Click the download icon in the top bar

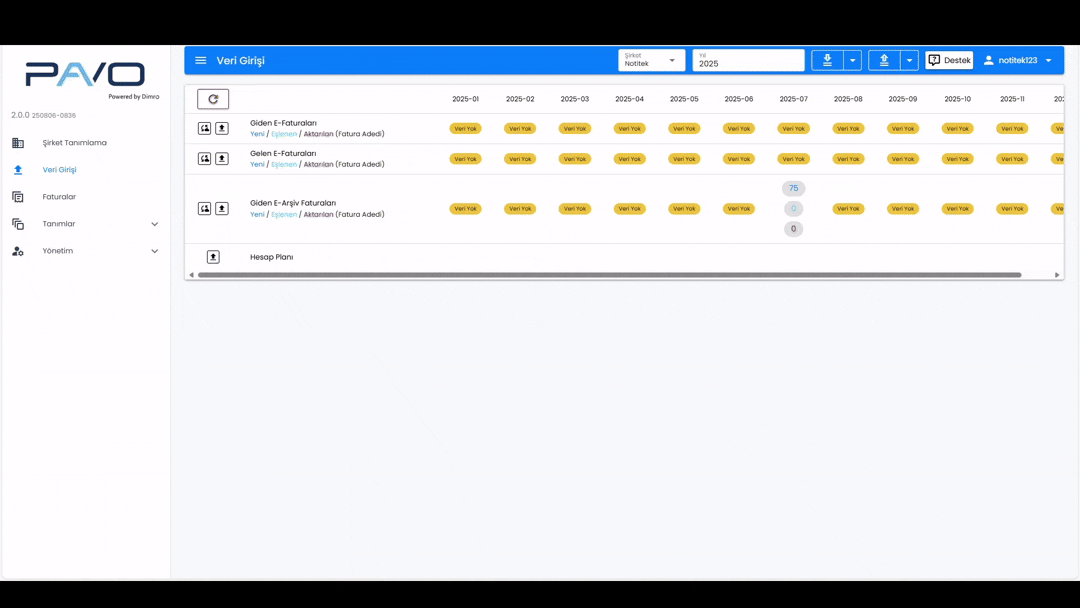pyautogui.click(x=827, y=60)
